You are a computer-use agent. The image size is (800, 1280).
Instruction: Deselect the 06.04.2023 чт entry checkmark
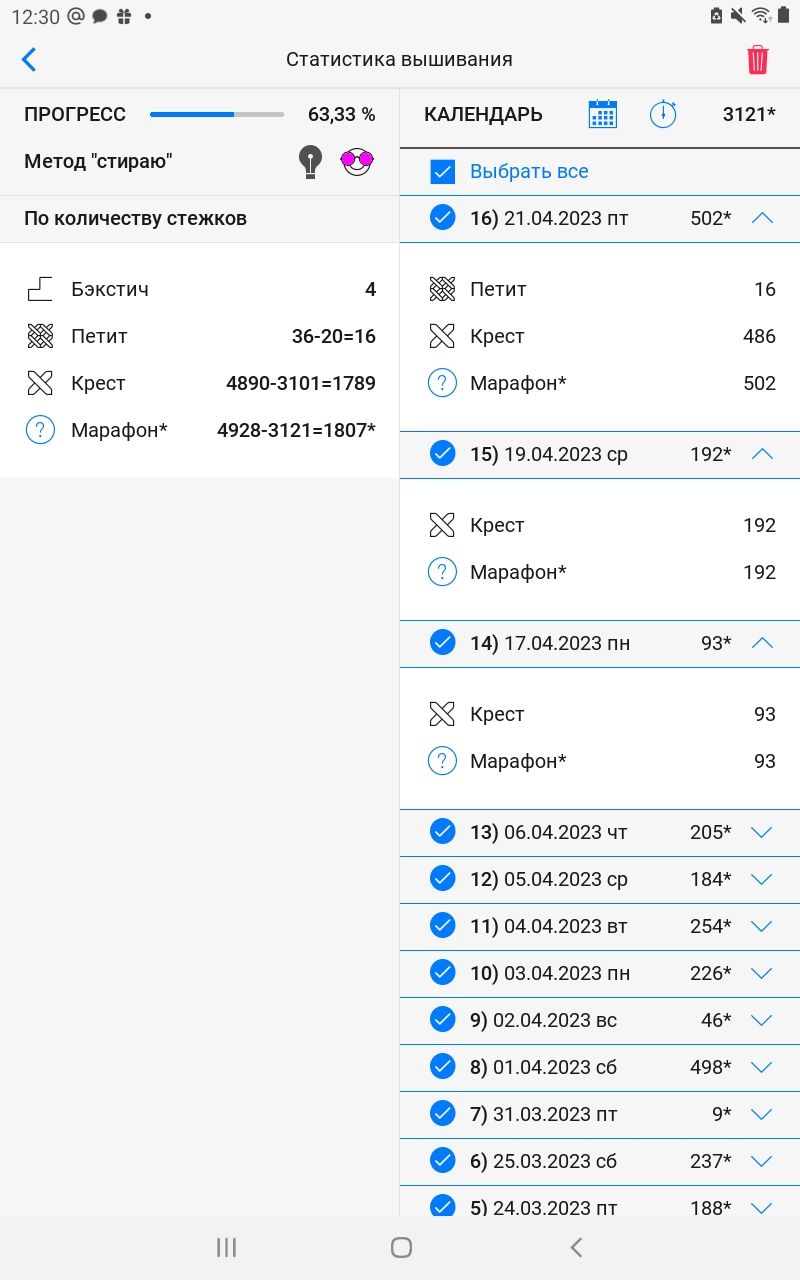click(x=442, y=831)
